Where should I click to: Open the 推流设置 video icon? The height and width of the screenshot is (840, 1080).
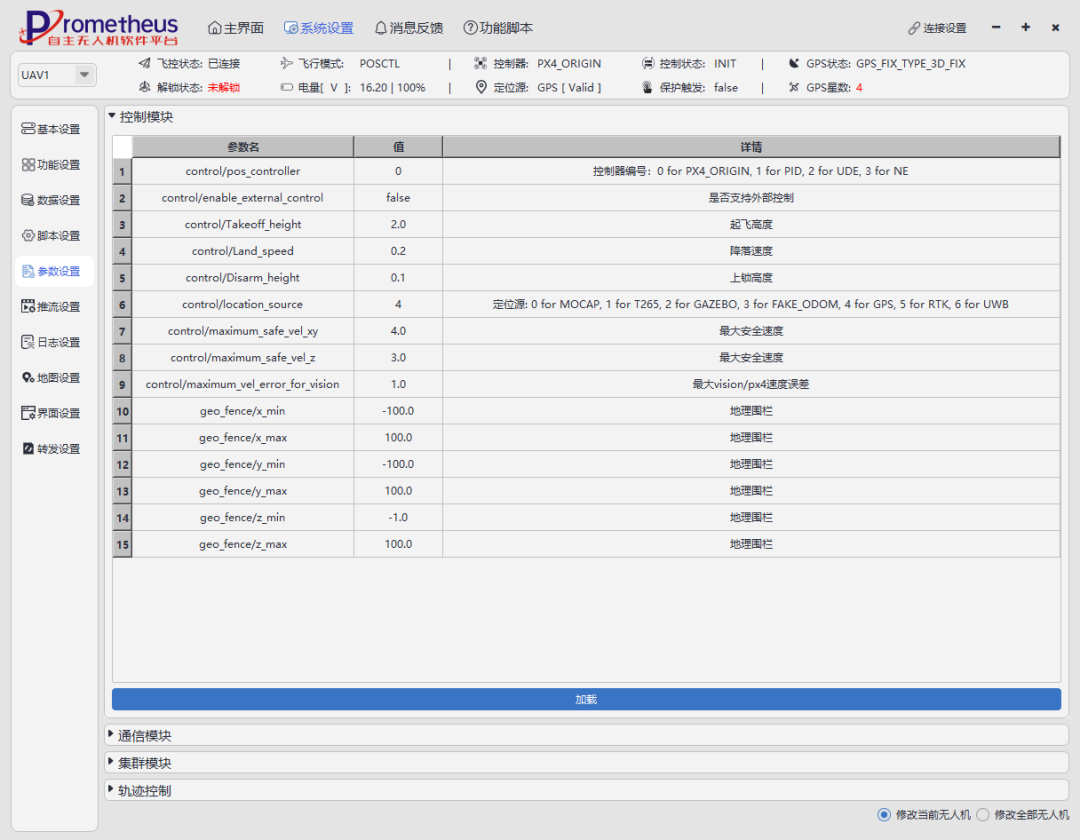(x=28, y=307)
